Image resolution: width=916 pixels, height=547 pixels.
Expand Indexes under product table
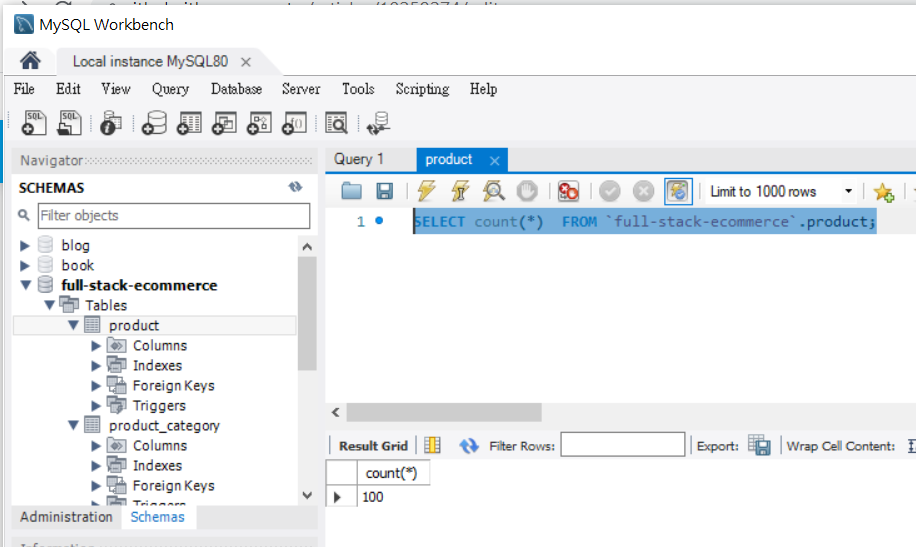pyautogui.click(x=96, y=365)
